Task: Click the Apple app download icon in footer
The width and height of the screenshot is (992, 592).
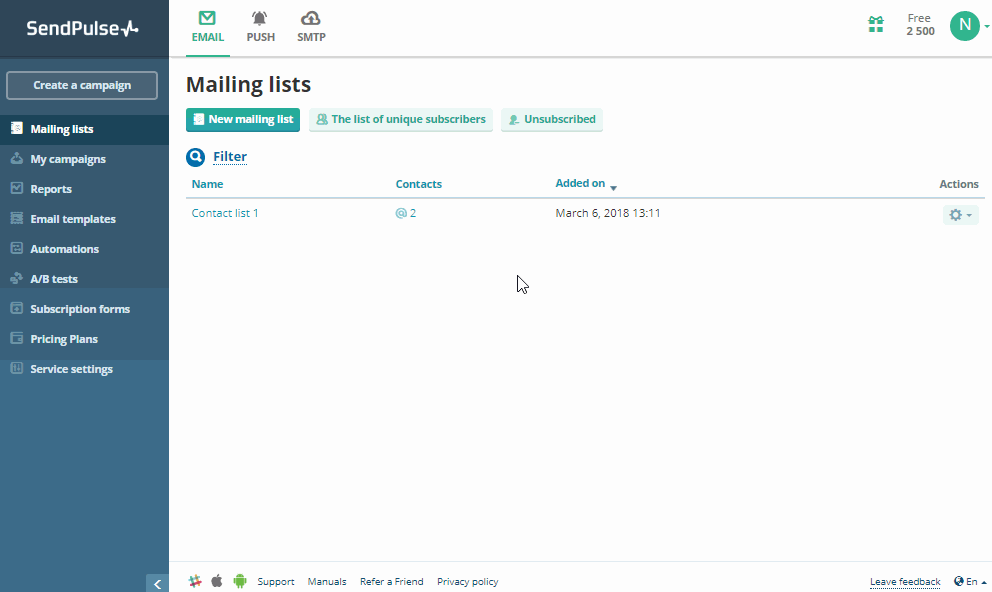Action: [217, 580]
